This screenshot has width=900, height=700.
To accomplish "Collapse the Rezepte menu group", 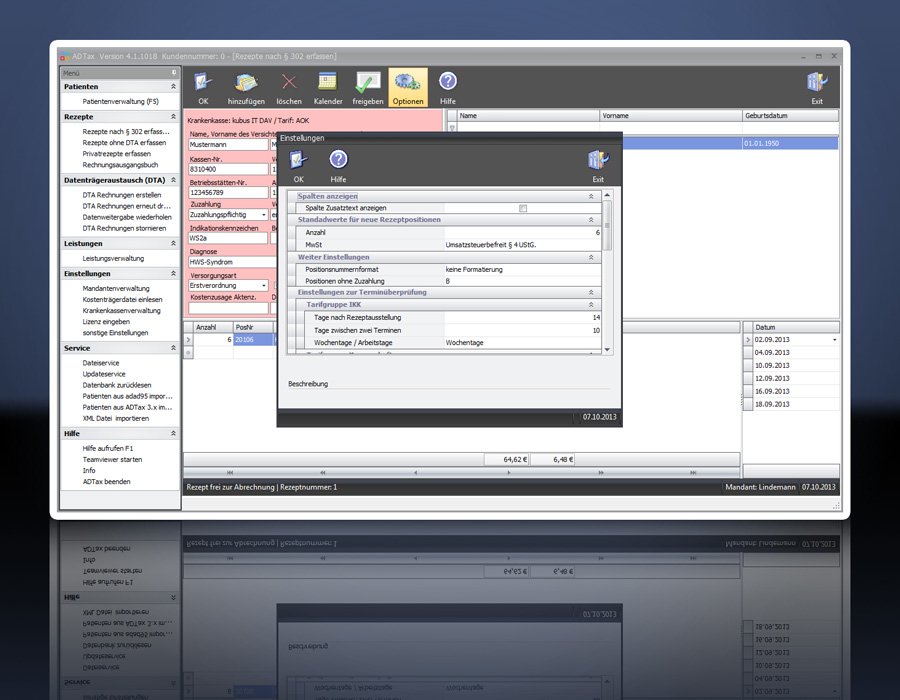I will 173,116.
